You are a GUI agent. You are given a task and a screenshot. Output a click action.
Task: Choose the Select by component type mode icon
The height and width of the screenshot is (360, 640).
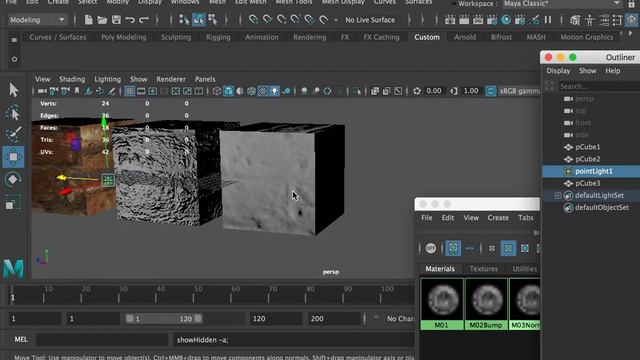213,20
